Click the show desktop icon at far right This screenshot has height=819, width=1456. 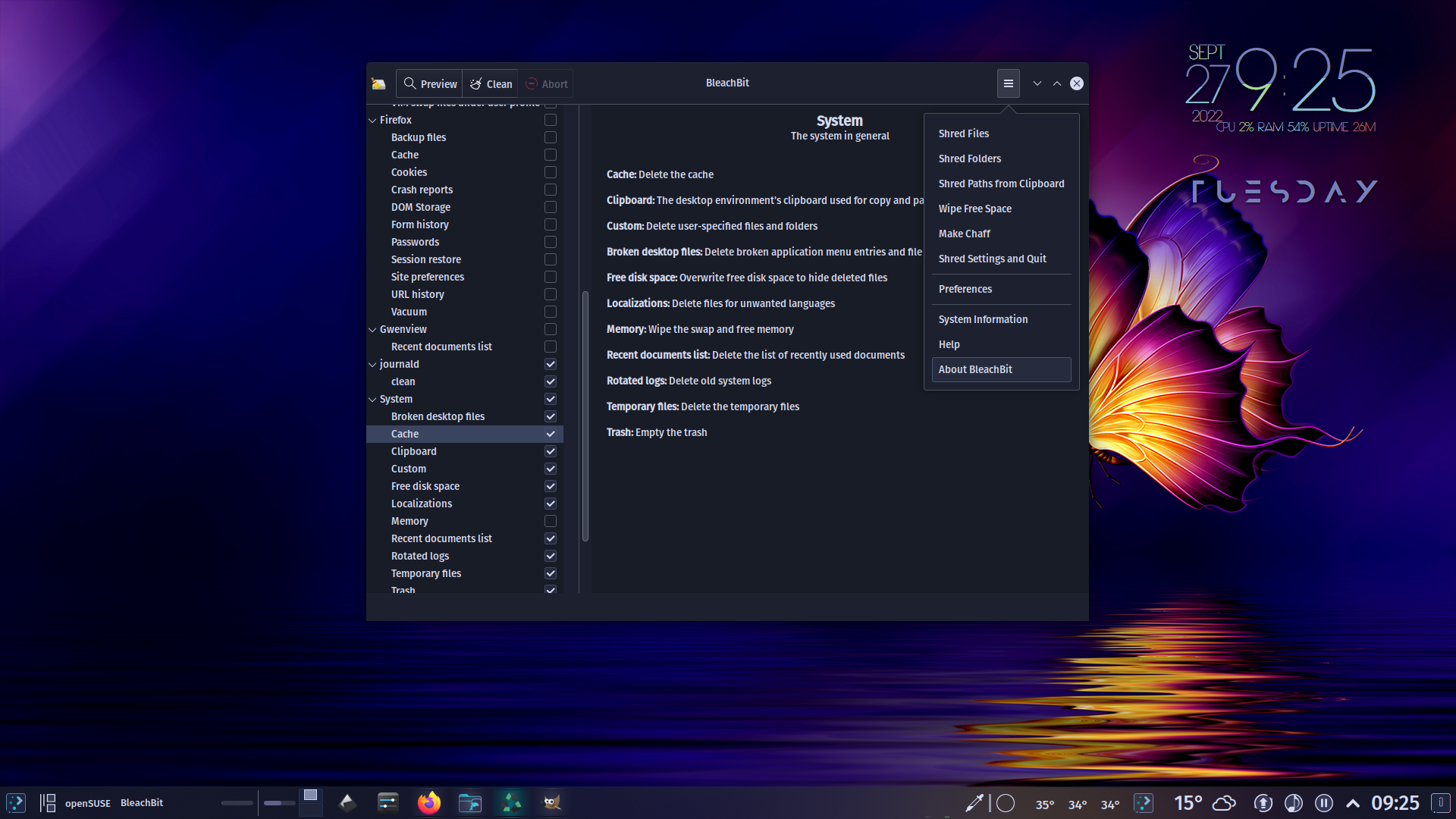[1441, 802]
